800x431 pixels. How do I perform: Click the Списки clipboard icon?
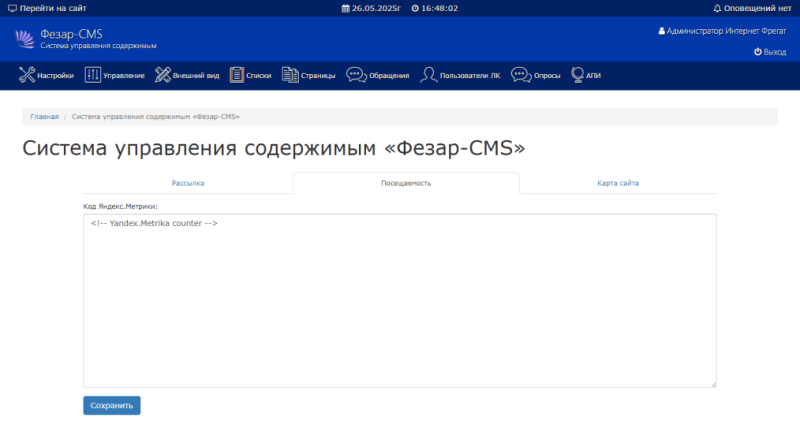click(237, 75)
